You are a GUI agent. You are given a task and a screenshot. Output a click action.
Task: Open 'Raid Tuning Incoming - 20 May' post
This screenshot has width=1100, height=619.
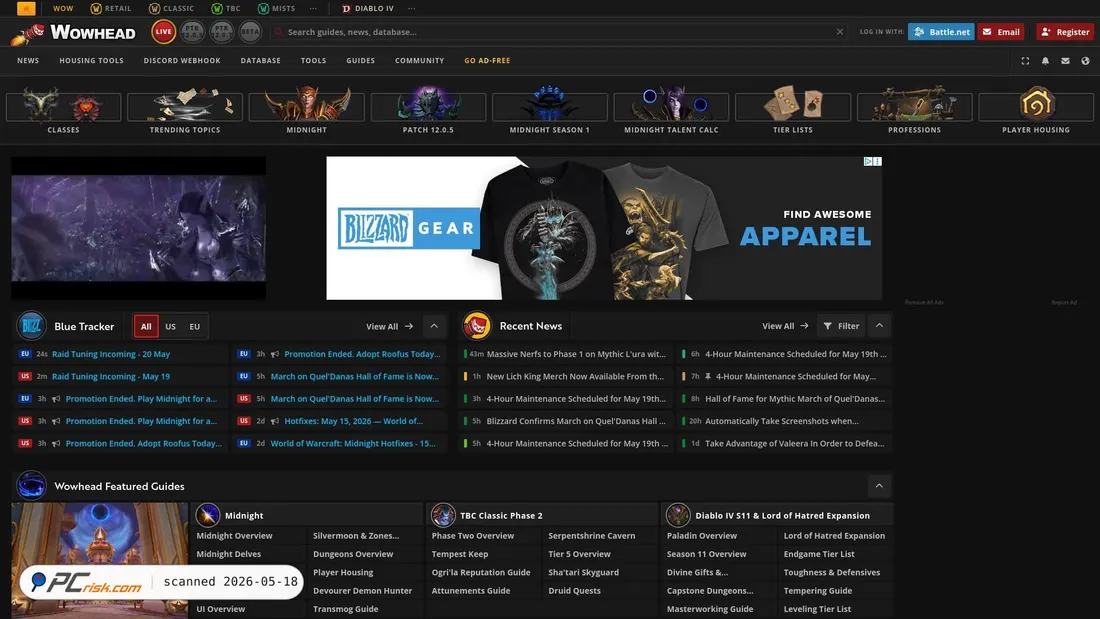tap(111, 354)
